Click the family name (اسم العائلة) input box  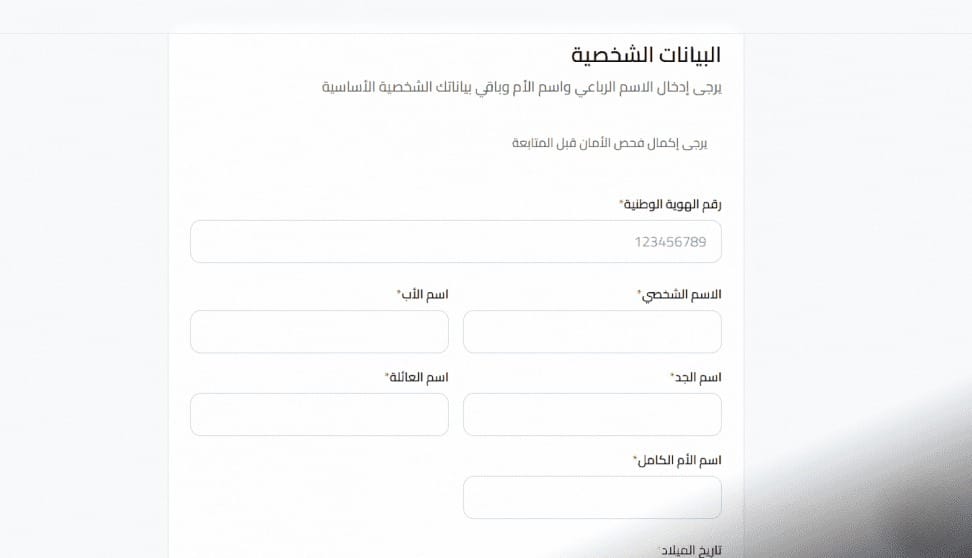[x=319, y=415]
